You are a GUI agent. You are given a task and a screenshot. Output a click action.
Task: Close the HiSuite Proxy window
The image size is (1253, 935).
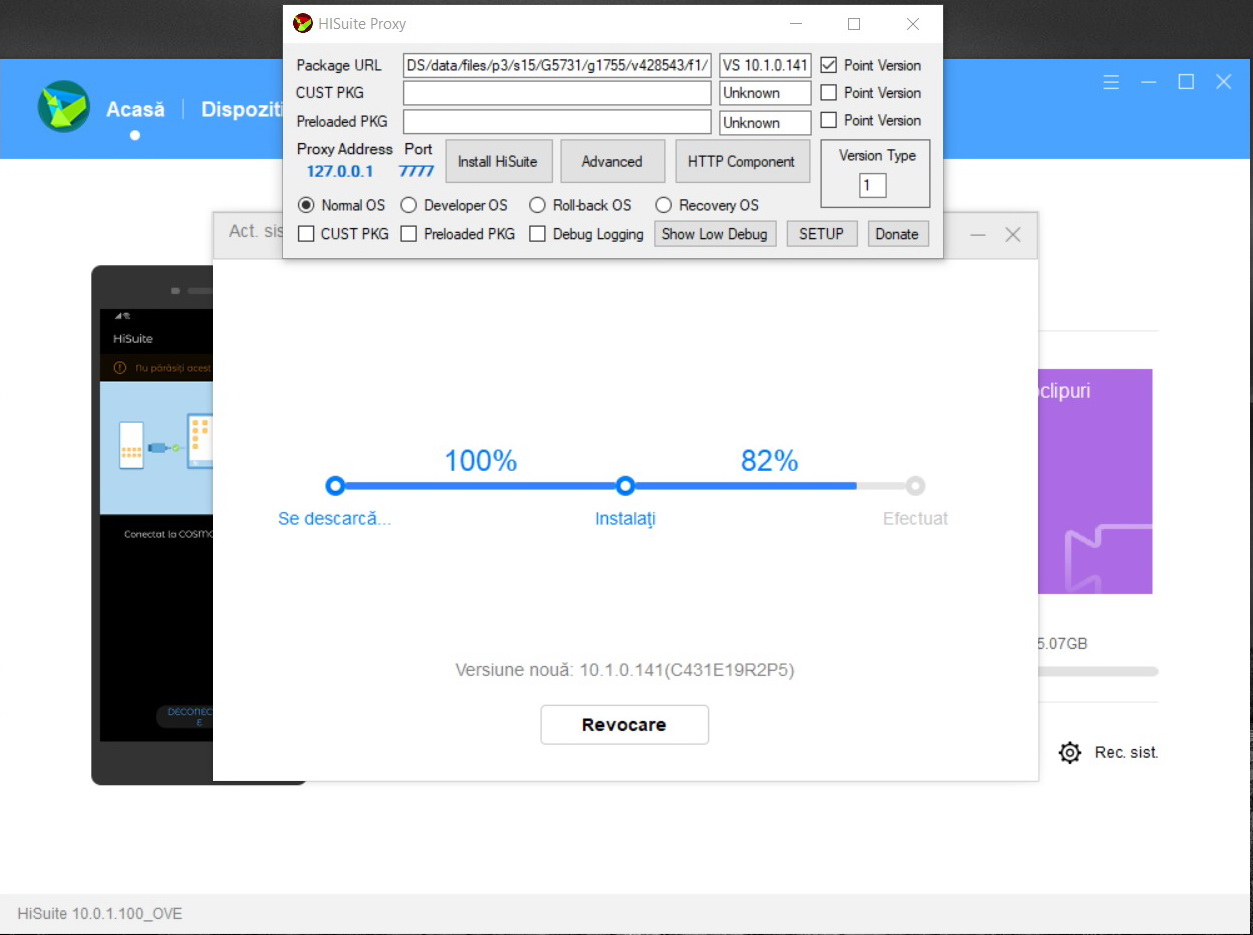(x=913, y=23)
